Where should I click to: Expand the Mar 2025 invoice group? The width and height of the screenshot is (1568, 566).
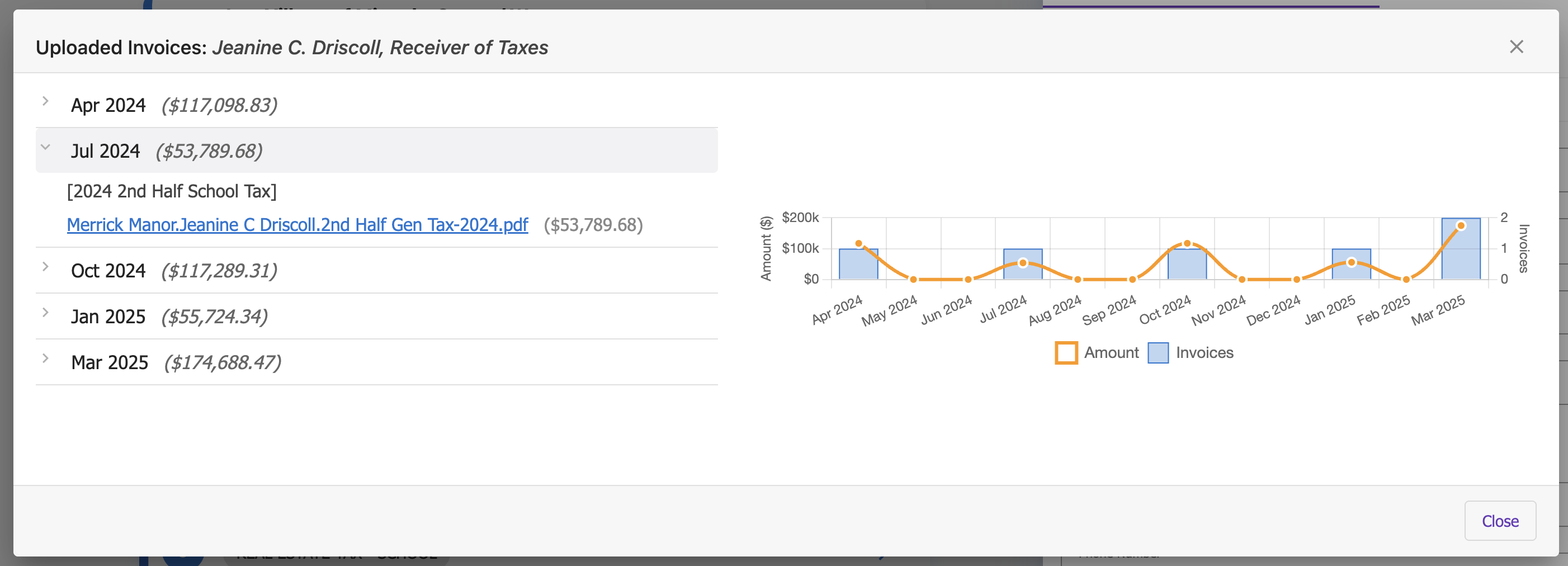[46, 359]
